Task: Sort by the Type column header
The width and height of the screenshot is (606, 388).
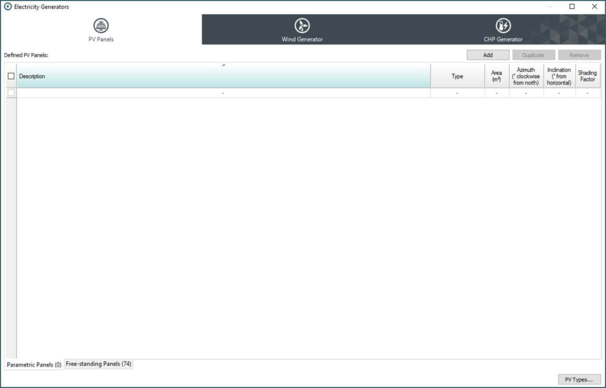Action: coord(457,76)
